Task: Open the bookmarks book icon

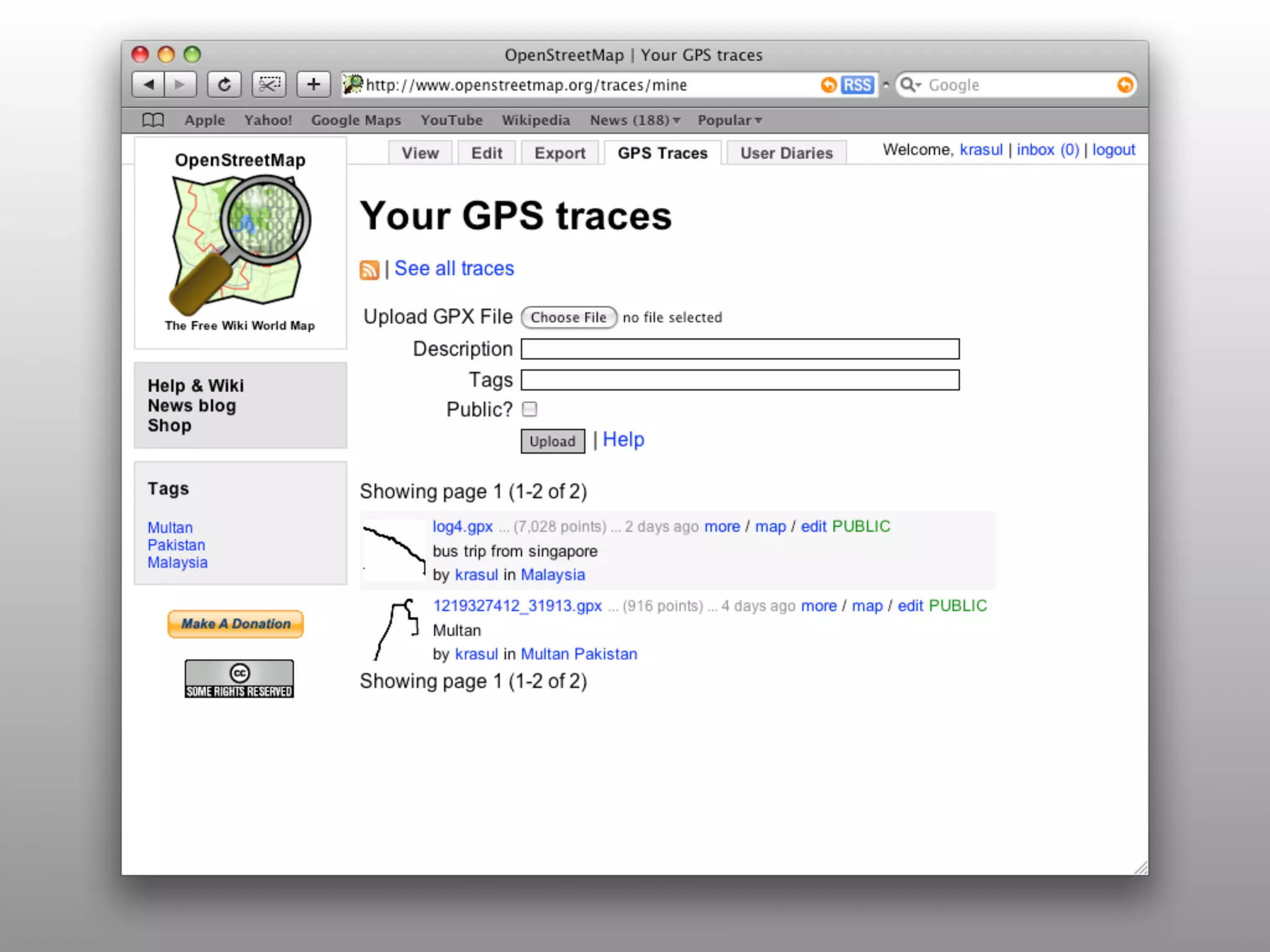Action: coord(153,120)
